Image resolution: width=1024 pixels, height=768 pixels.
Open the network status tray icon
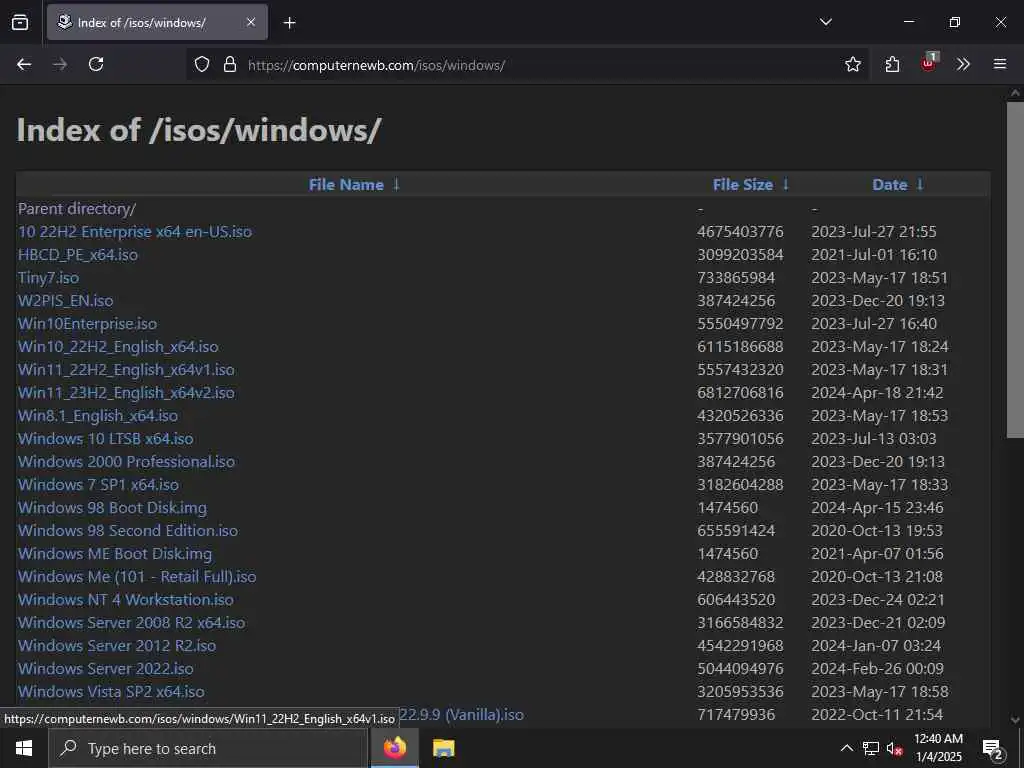point(871,748)
